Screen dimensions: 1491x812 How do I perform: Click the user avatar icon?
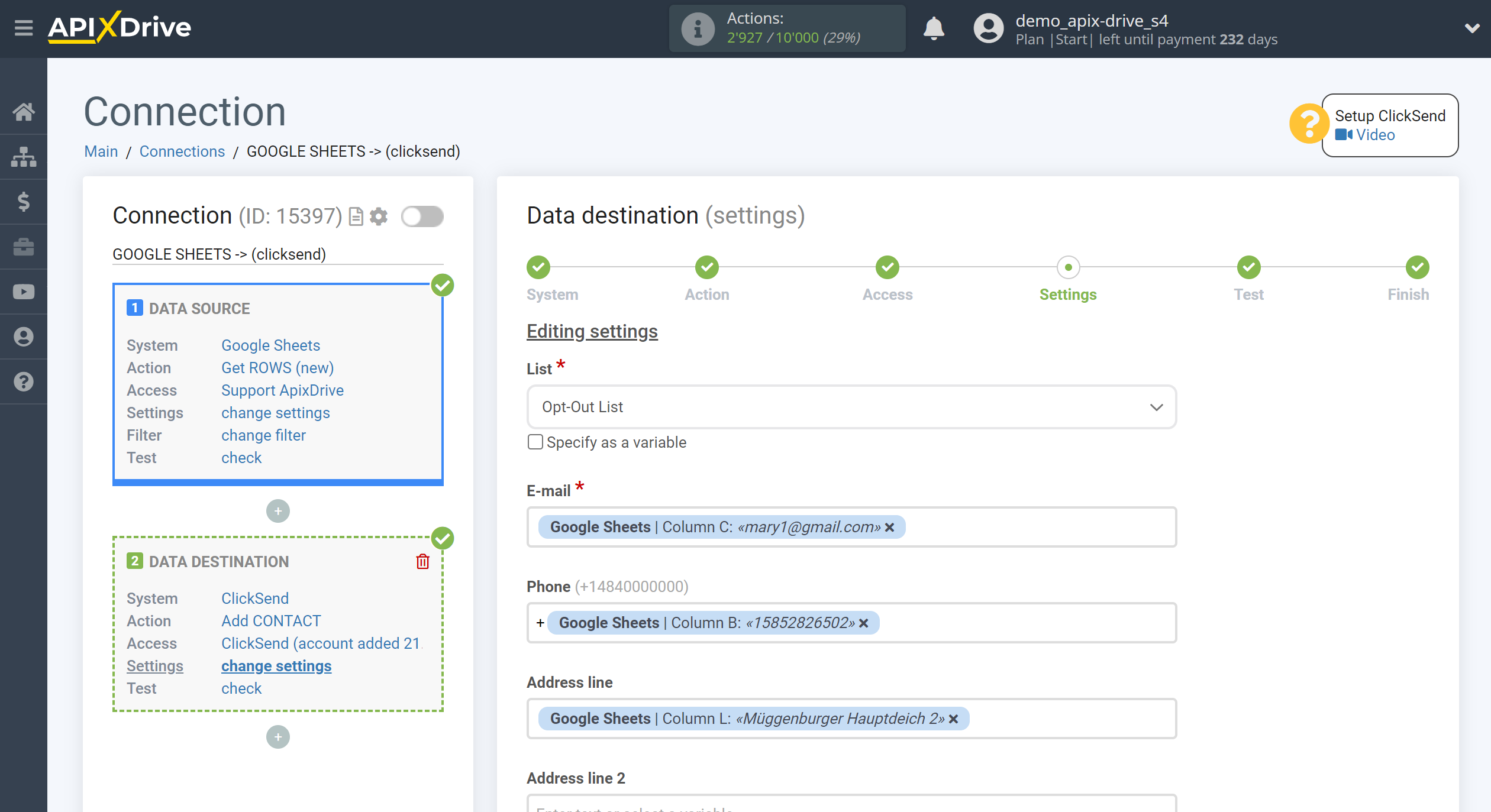(x=988, y=28)
